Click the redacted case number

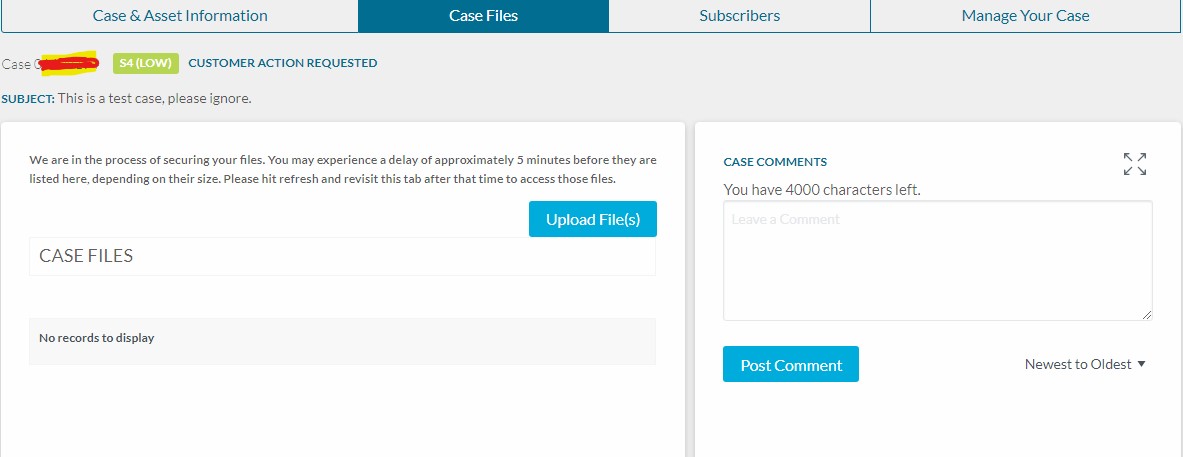point(66,64)
